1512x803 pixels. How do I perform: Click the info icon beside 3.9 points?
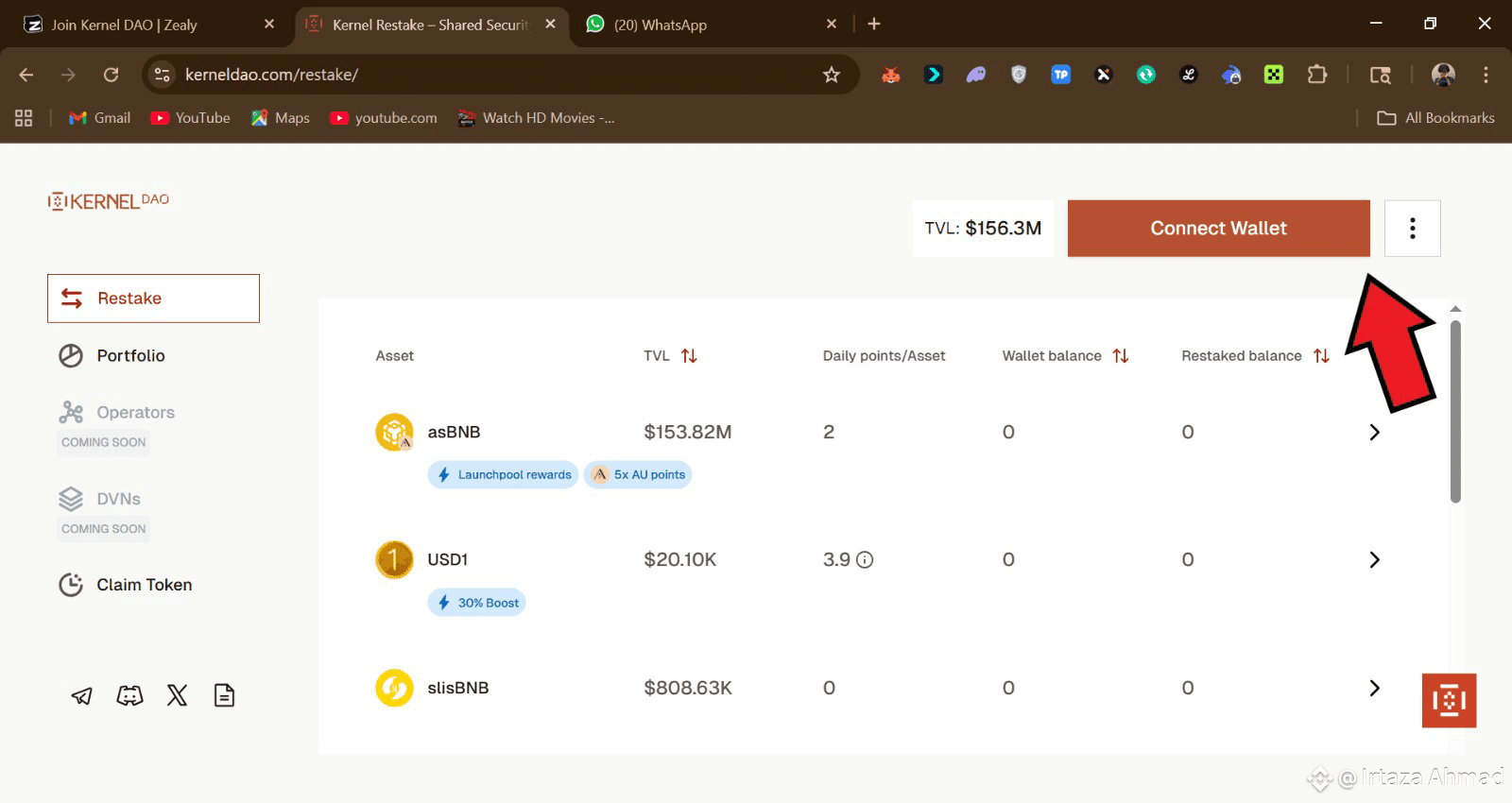click(x=865, y=560)
